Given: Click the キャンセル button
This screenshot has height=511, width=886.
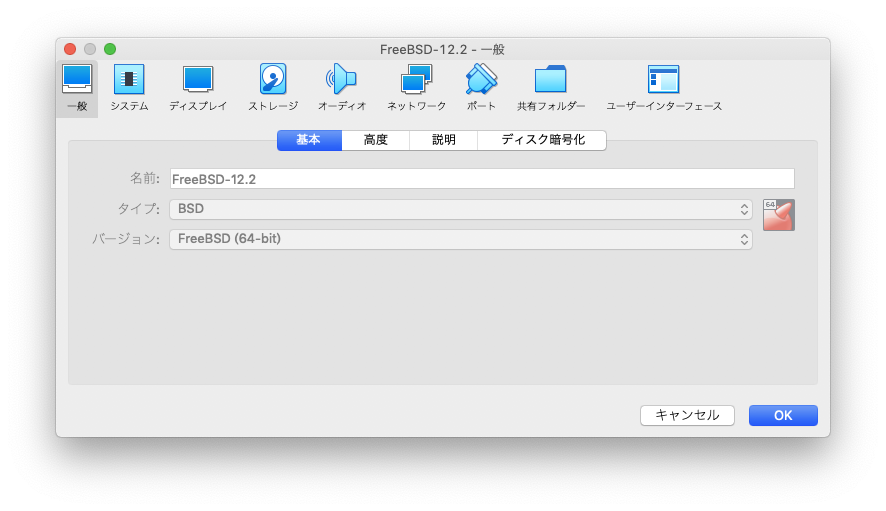Looking at the screenshot, I should coord(687,415).
